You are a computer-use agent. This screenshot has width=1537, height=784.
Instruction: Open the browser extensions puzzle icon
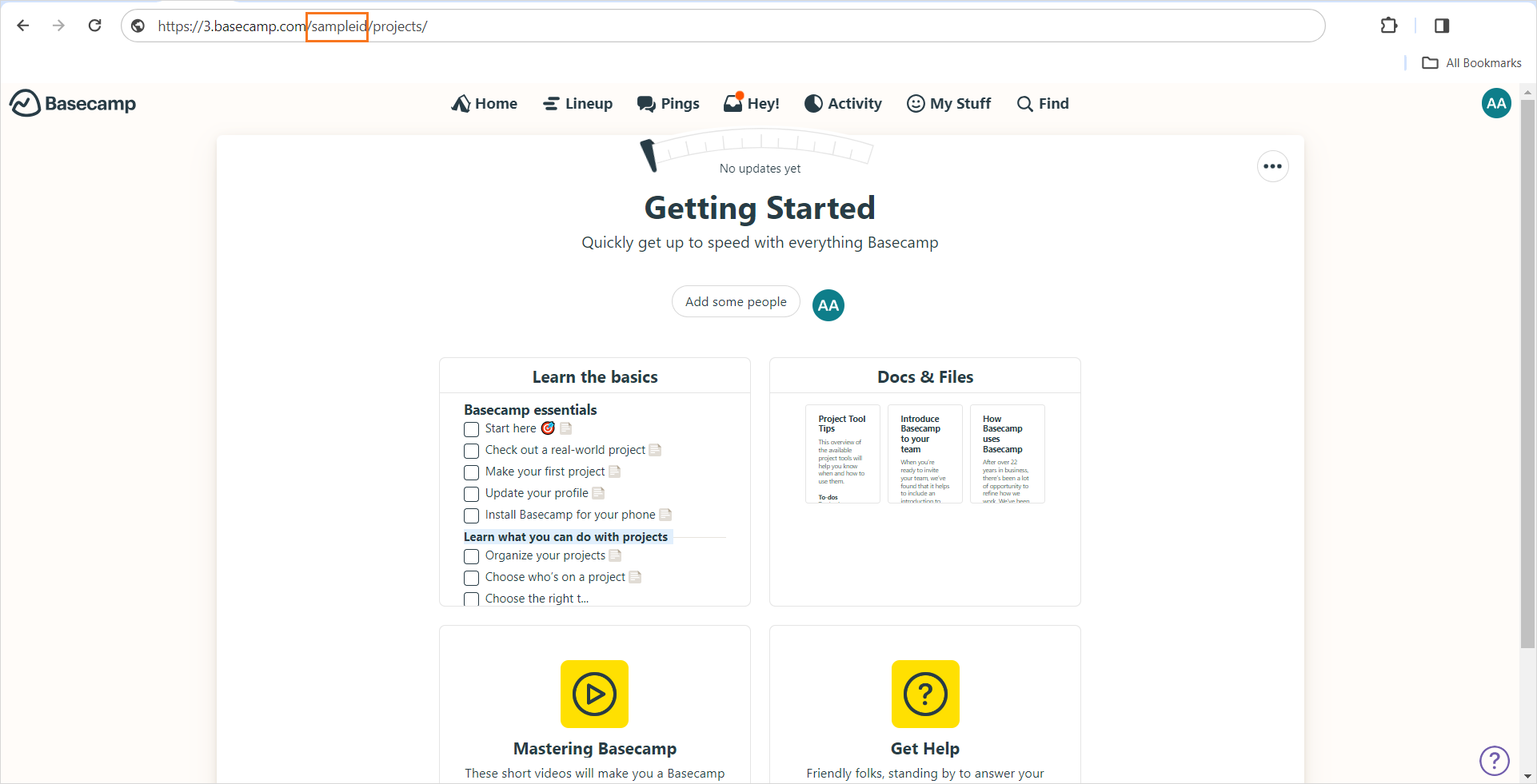[x=1389, y=26]
